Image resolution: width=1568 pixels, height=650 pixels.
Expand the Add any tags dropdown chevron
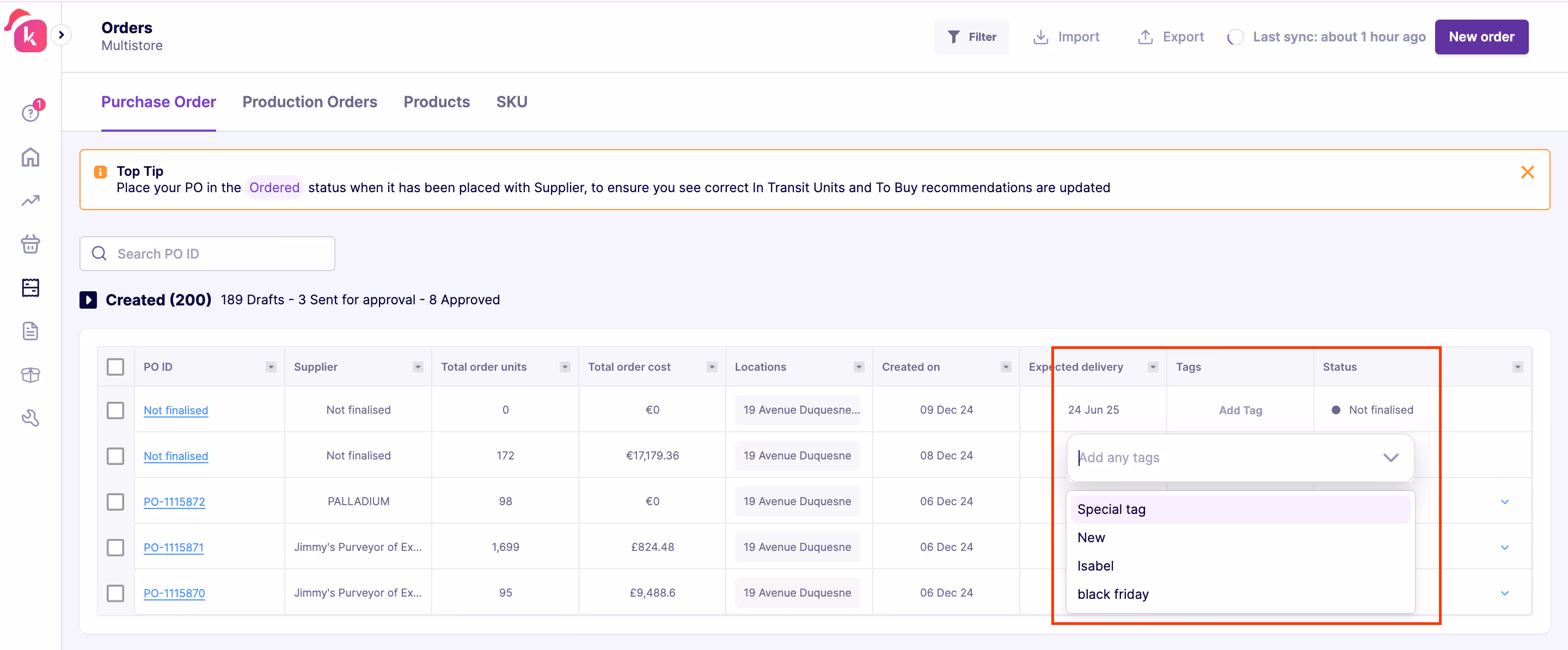point(1391,458)
